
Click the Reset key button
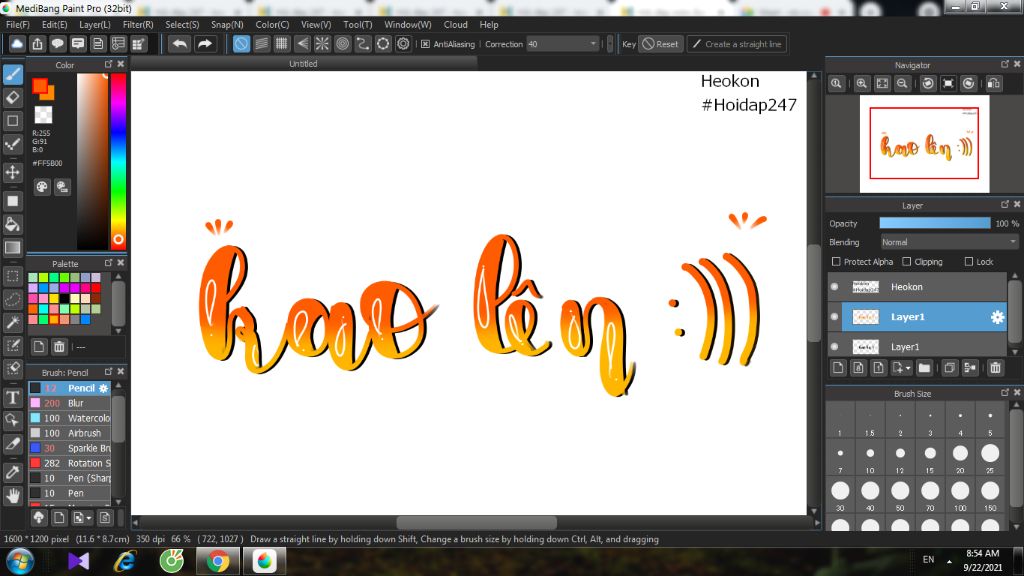pyautogui.click(x=660, y=44)
